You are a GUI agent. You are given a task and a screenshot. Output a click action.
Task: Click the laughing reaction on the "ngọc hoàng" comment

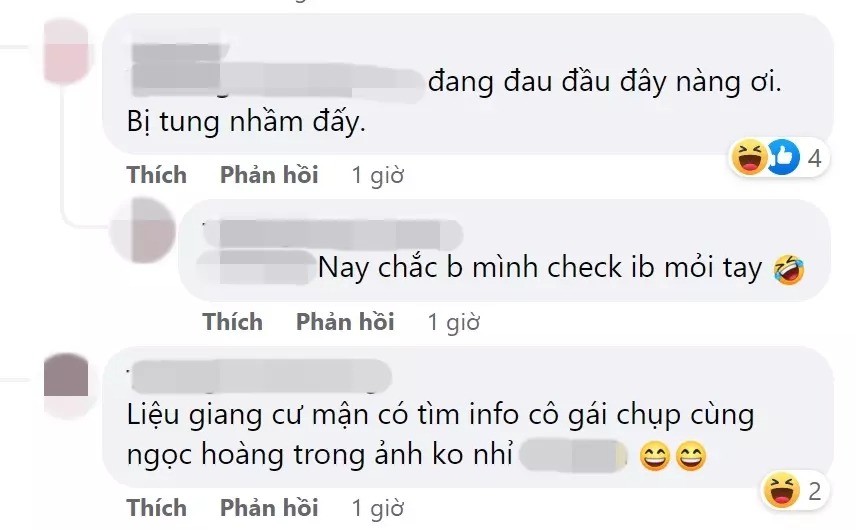click(x=782, y=490)
